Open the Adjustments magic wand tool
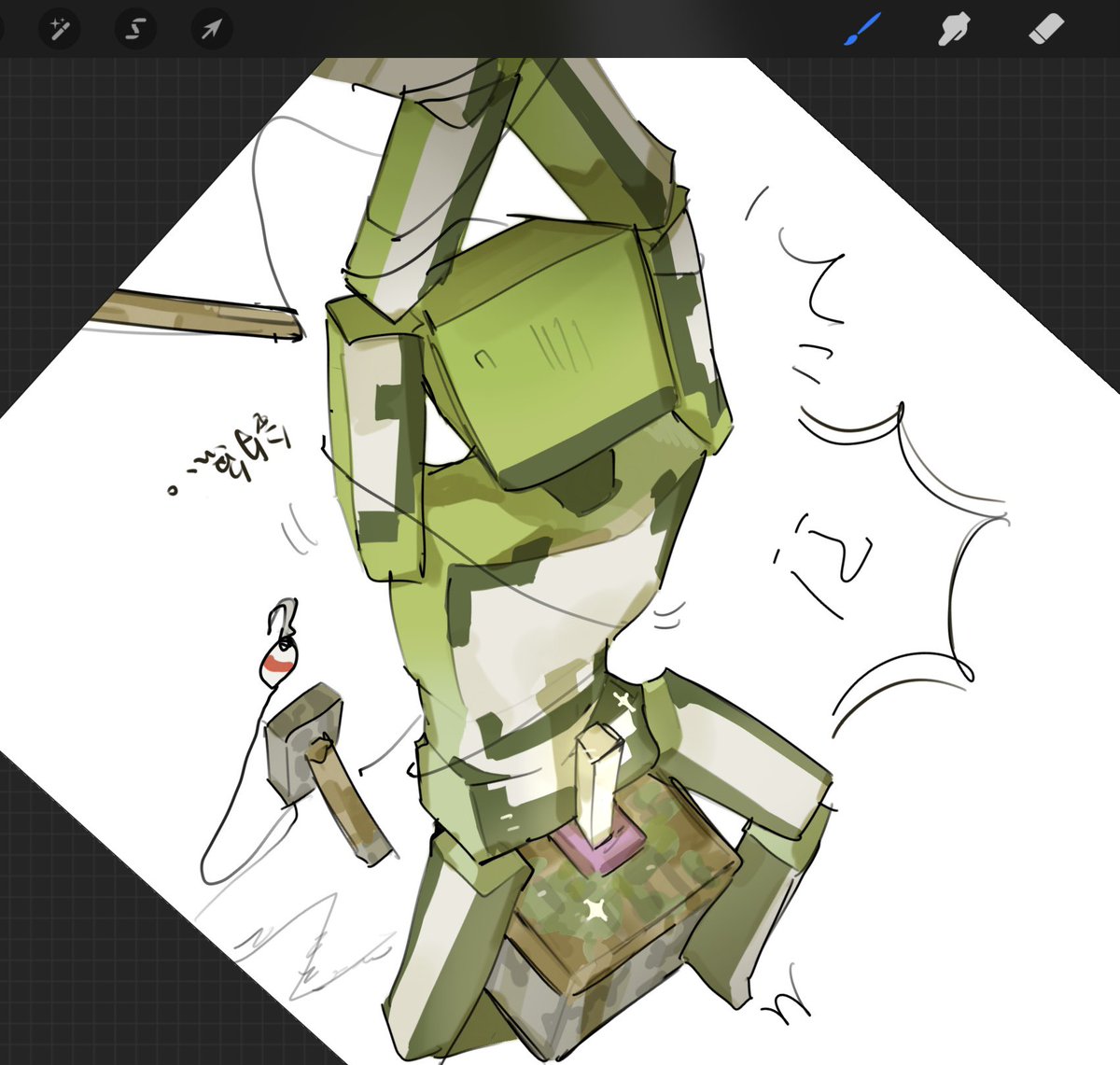This screenshot has height=1065, width=1120. point(60,28)
